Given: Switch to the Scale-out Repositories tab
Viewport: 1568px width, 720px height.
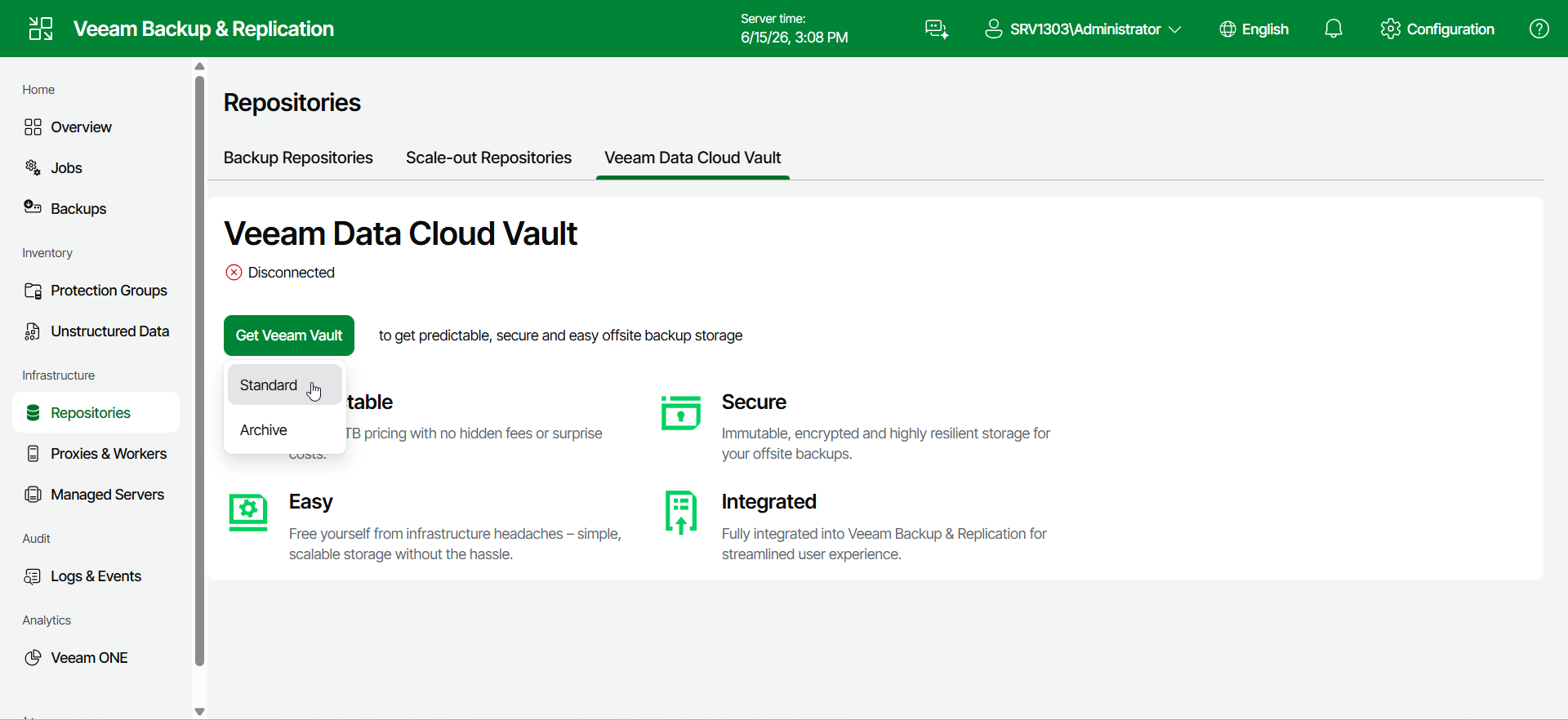Looking at the screenshot, I should click(x=488, y=158).
